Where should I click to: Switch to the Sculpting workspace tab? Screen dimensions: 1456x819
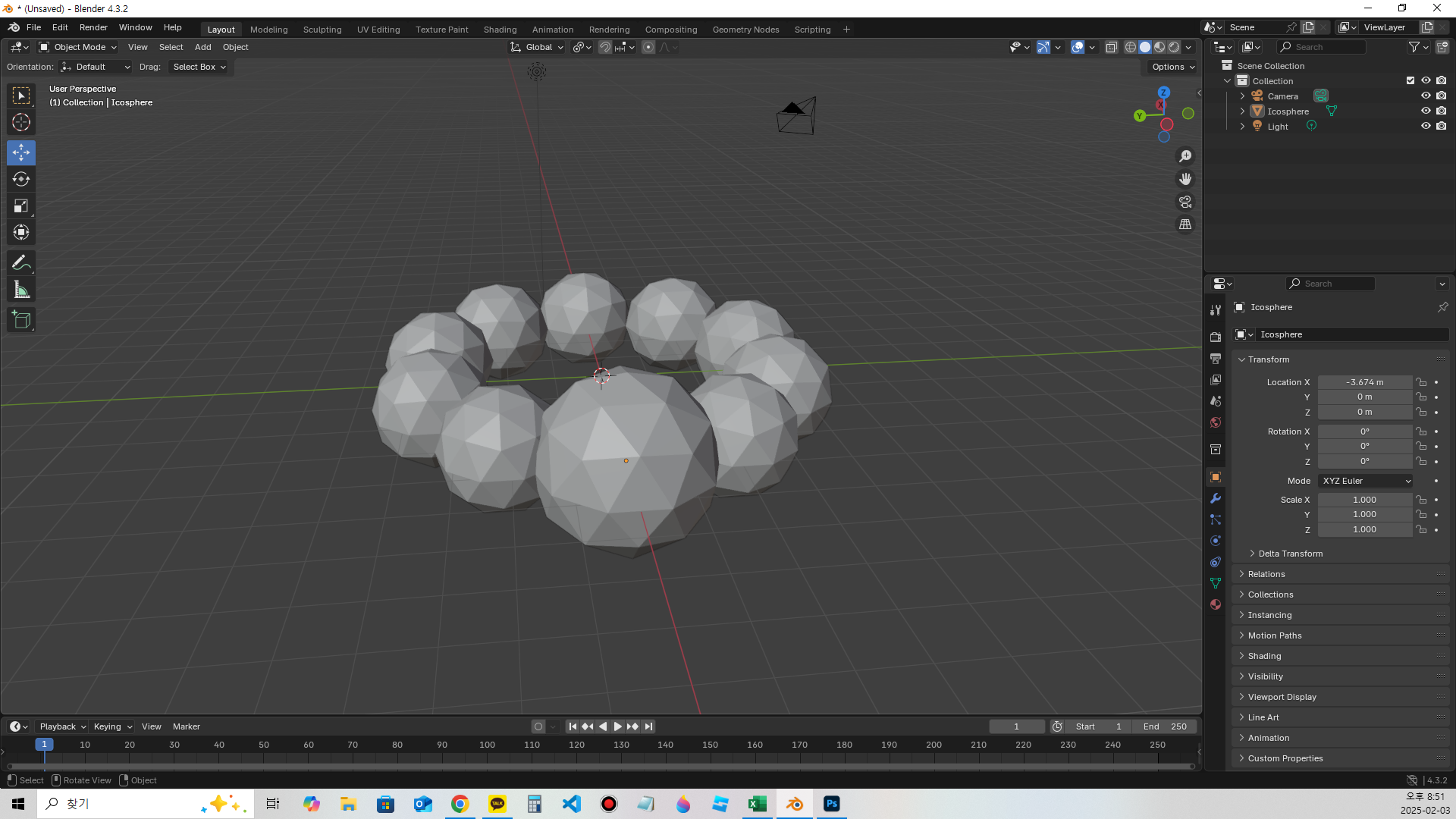coord(322,30)
